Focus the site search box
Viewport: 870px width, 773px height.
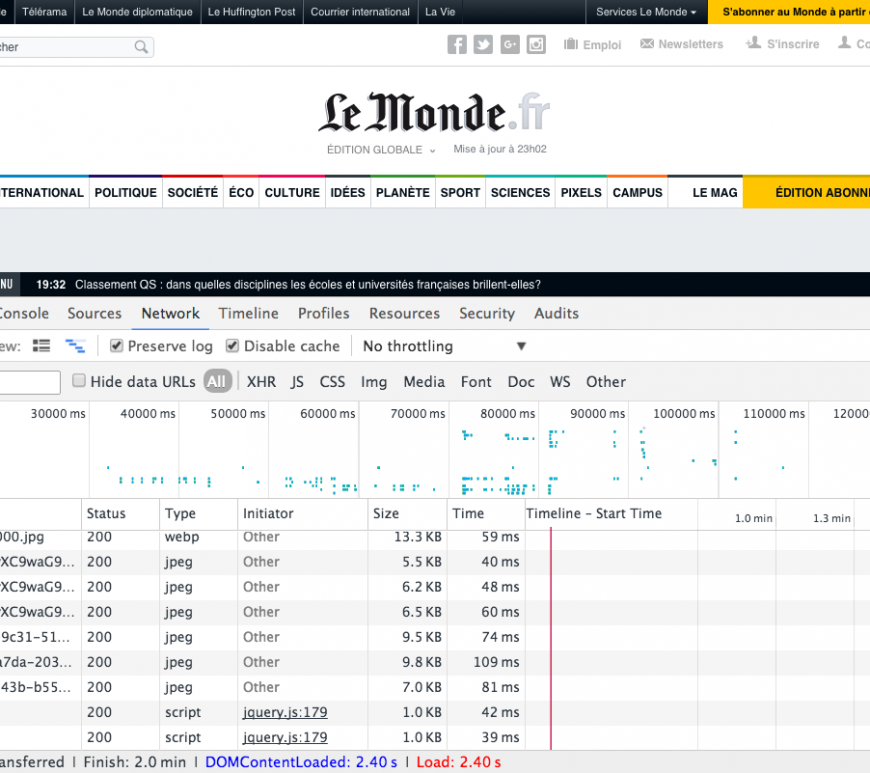[x=76, y=47]
